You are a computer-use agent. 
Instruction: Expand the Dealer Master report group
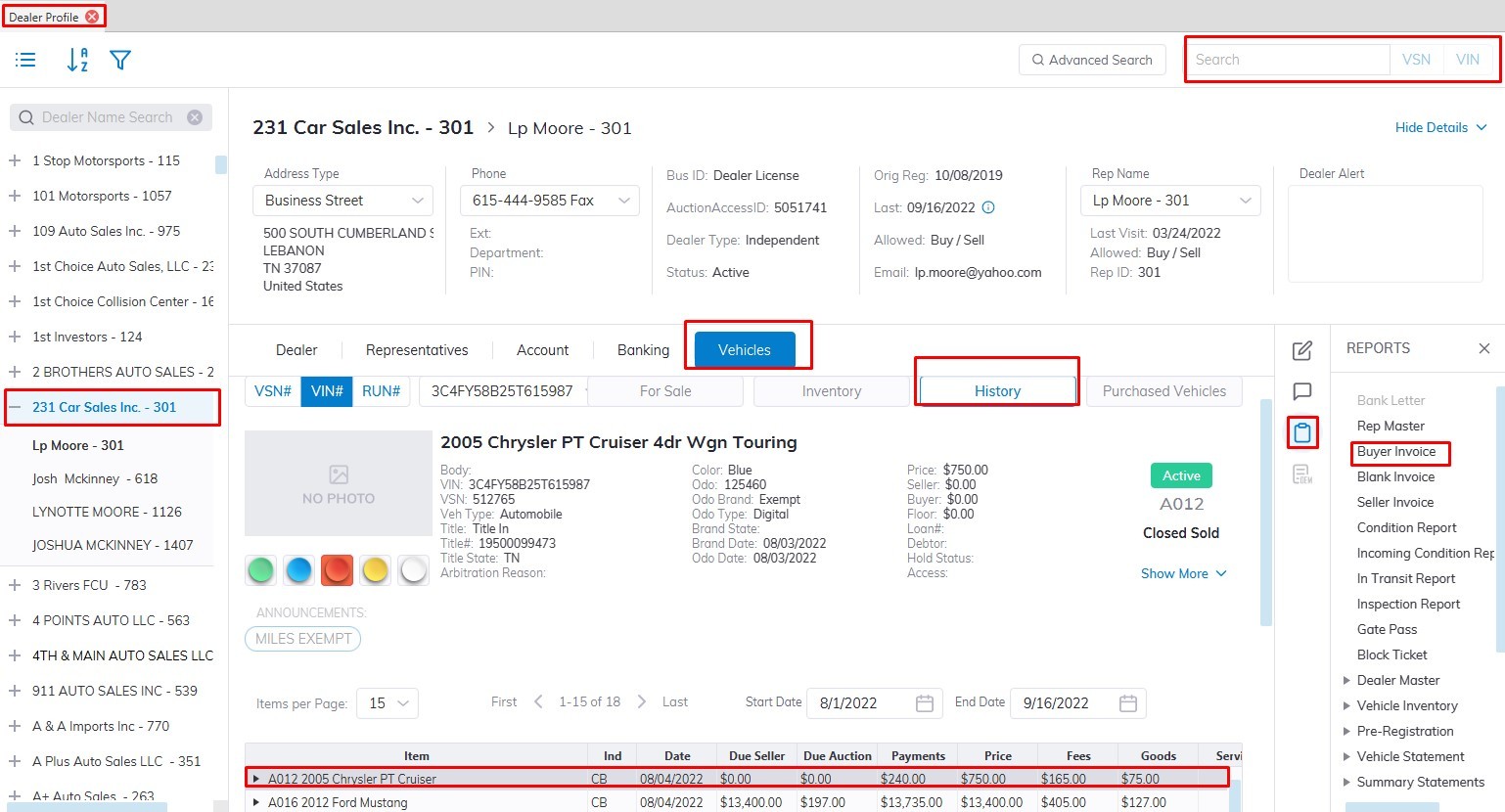pos(1347,681)
